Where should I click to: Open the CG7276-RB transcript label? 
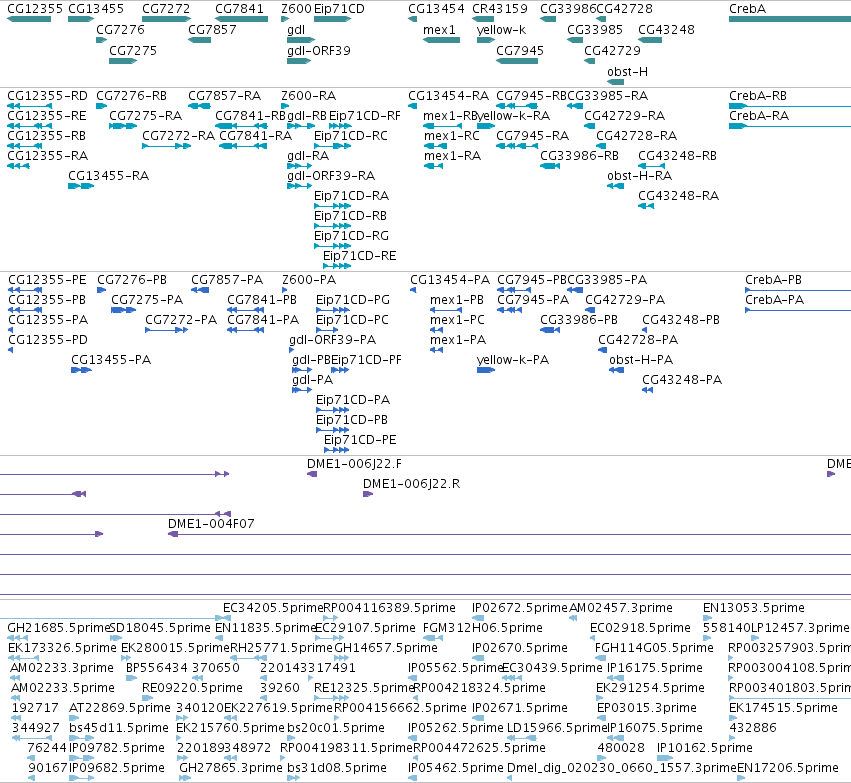[131, 96]
